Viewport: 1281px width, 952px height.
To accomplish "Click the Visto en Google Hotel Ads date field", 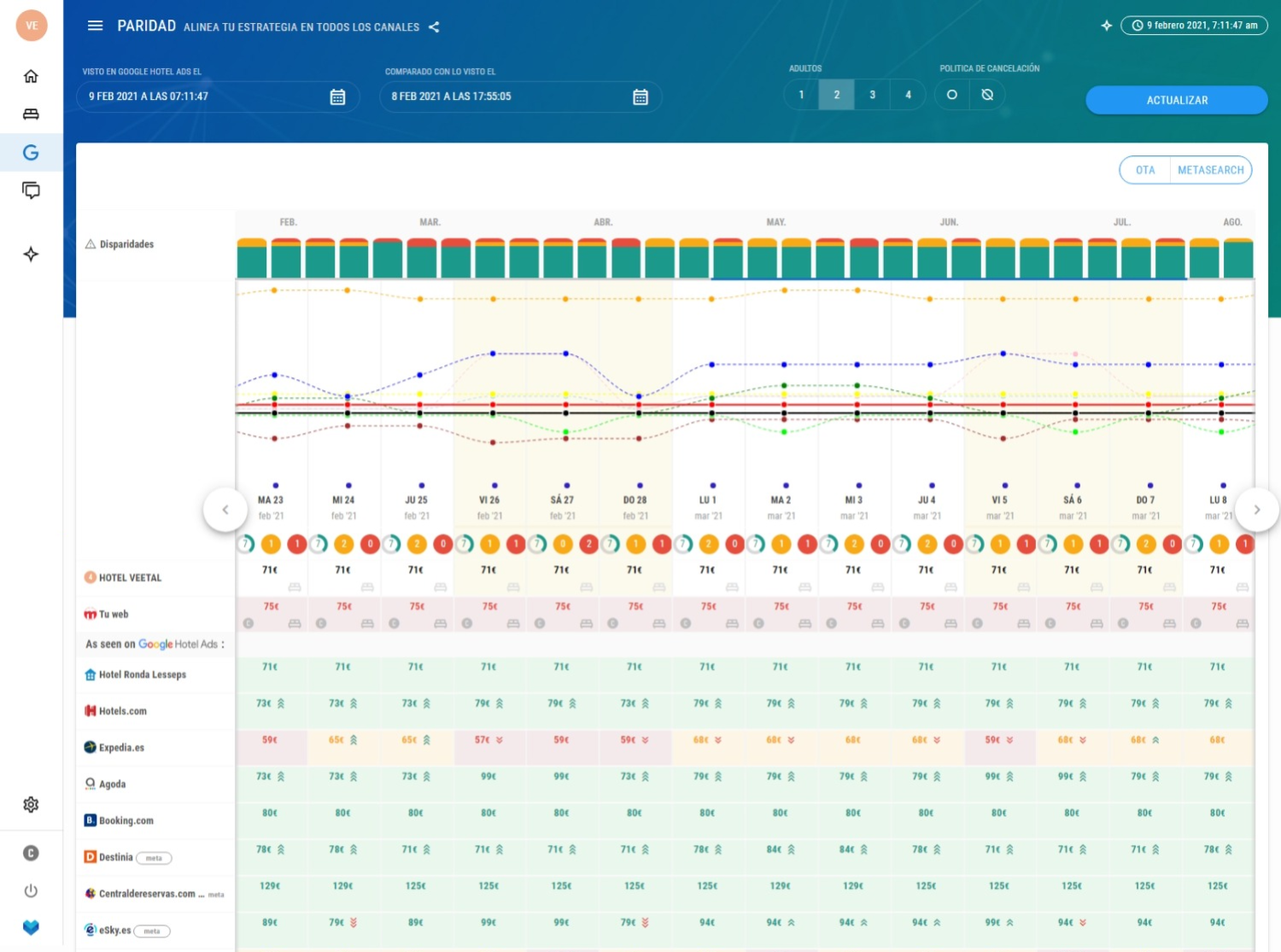I will 218,96.
